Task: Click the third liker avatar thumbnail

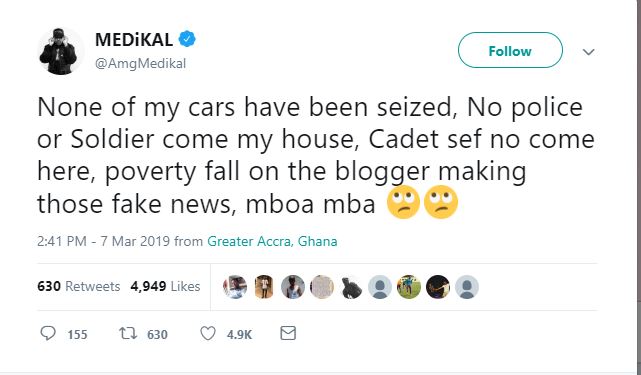Action: point(293,287)
